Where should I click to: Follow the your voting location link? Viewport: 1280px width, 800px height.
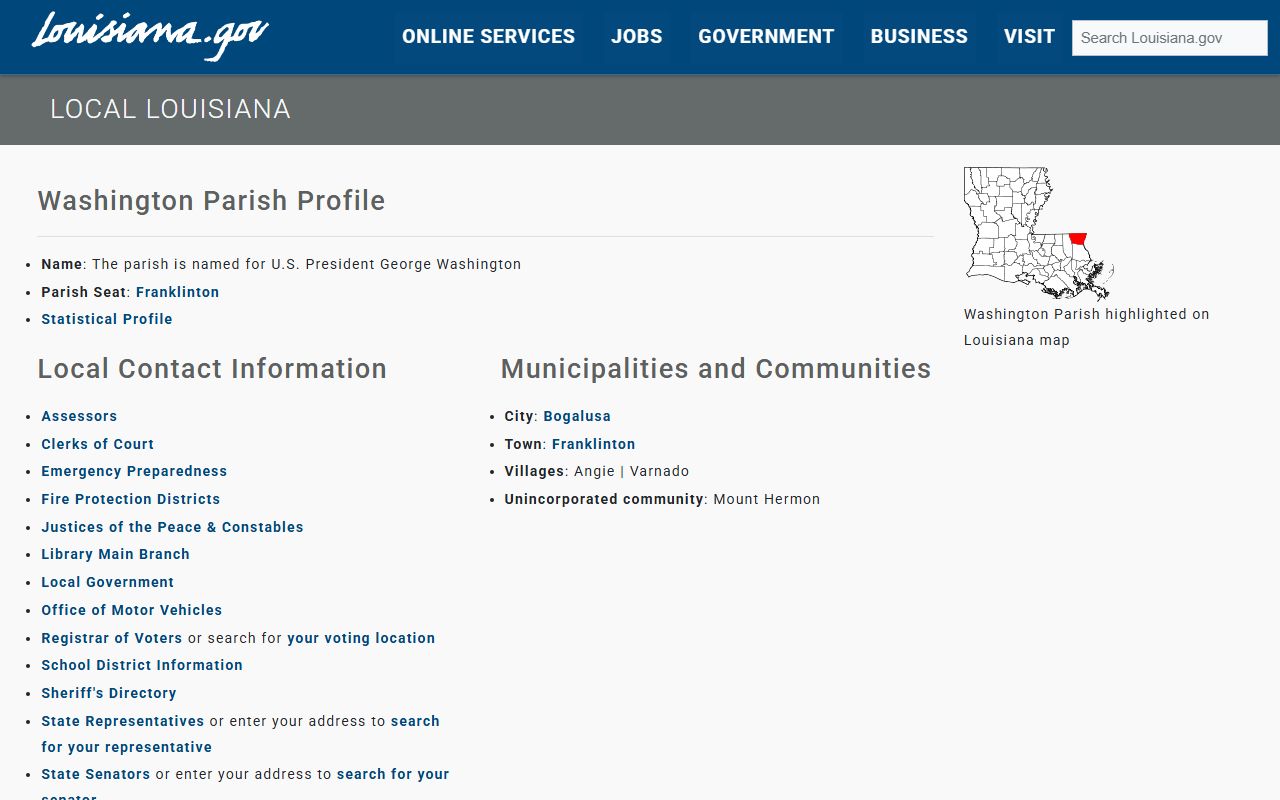pos(361,638)
